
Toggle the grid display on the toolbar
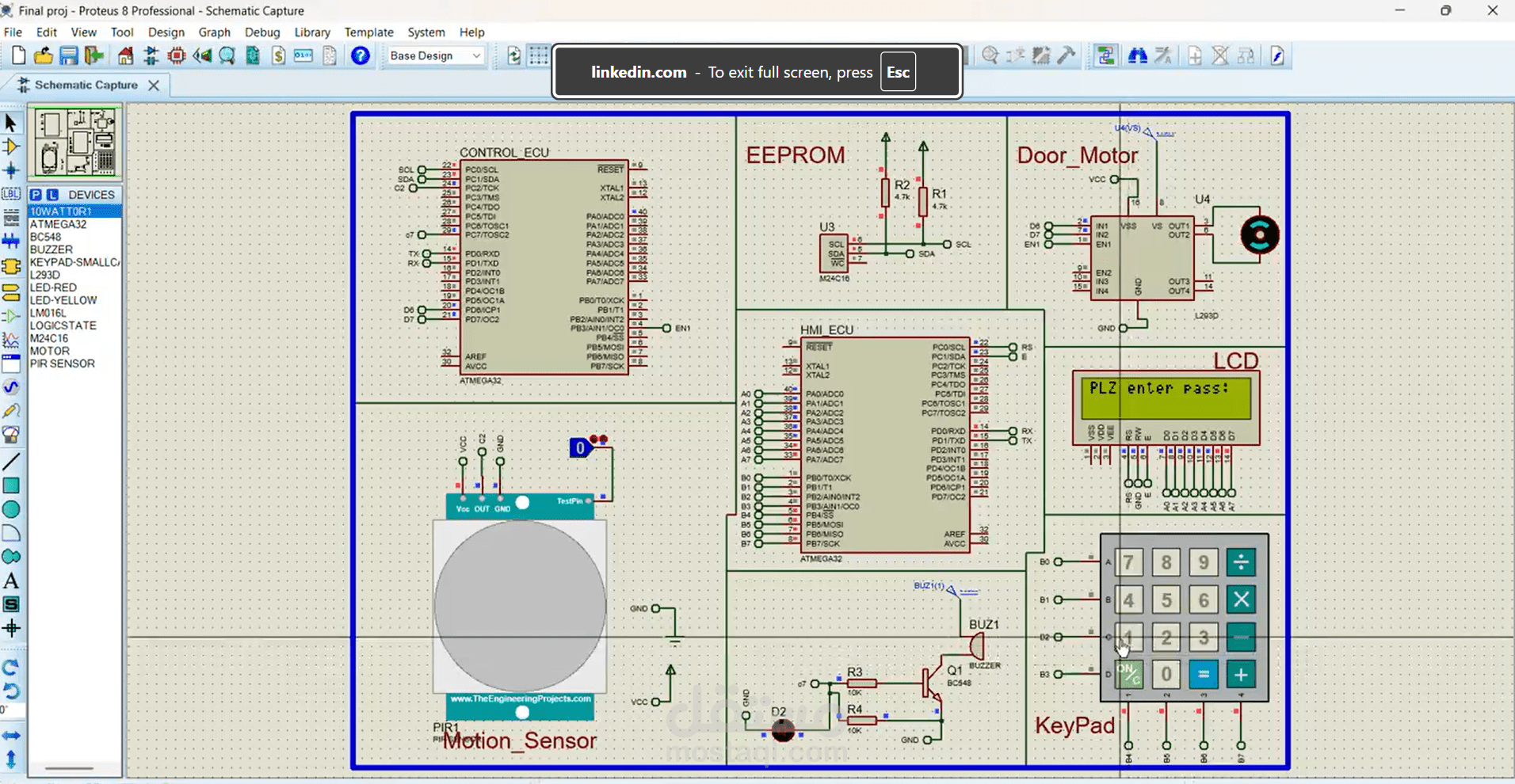click(538, 55)
